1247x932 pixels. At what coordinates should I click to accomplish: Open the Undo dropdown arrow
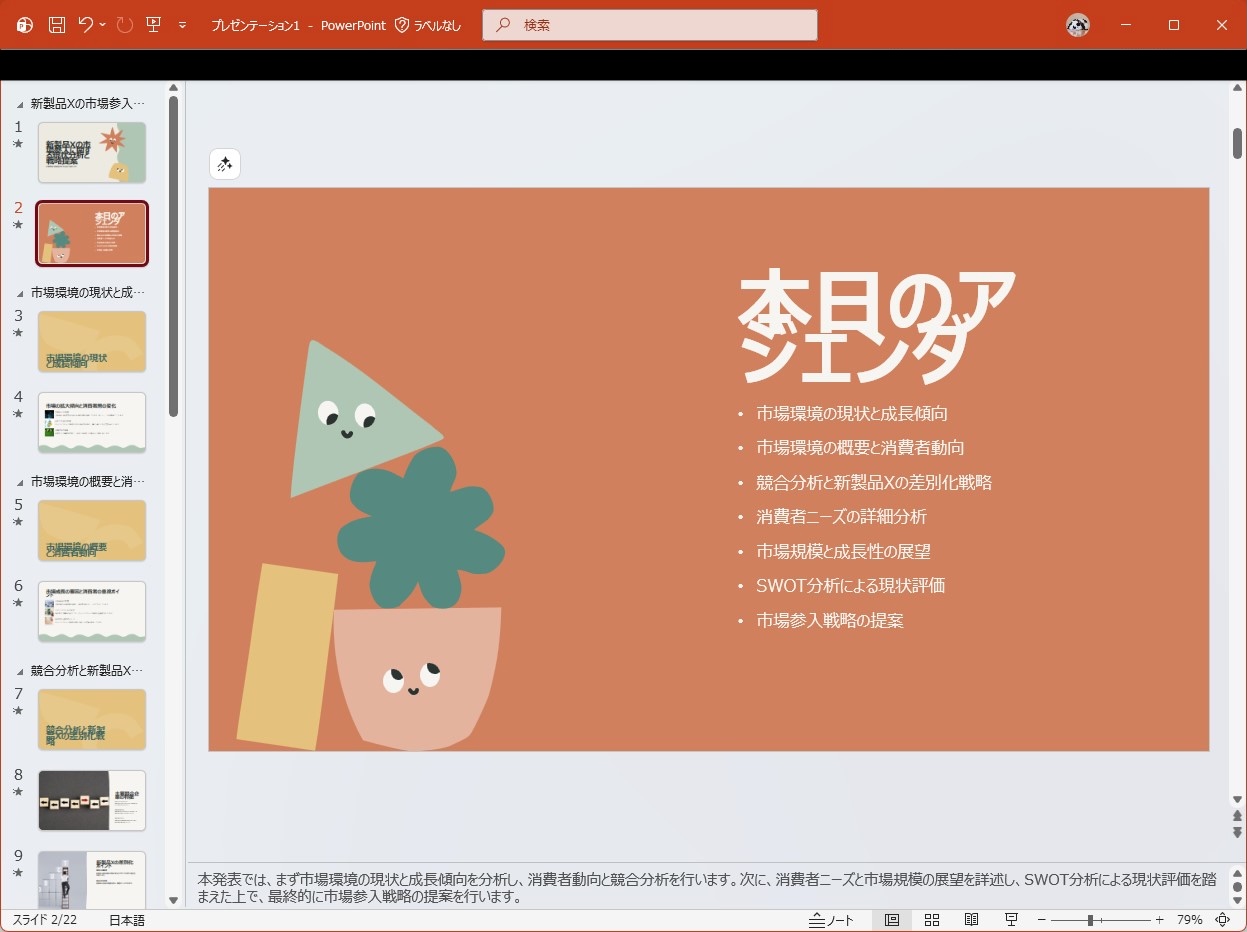click(102, 25)
